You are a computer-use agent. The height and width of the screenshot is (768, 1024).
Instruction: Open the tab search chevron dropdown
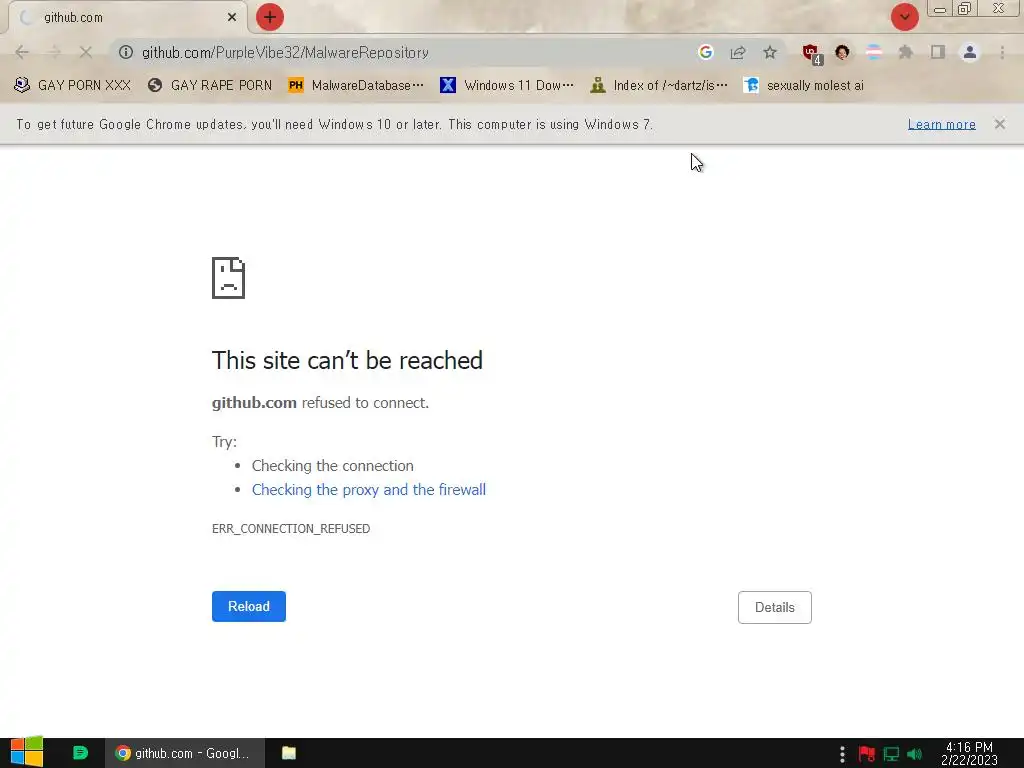tap(904, 17)
